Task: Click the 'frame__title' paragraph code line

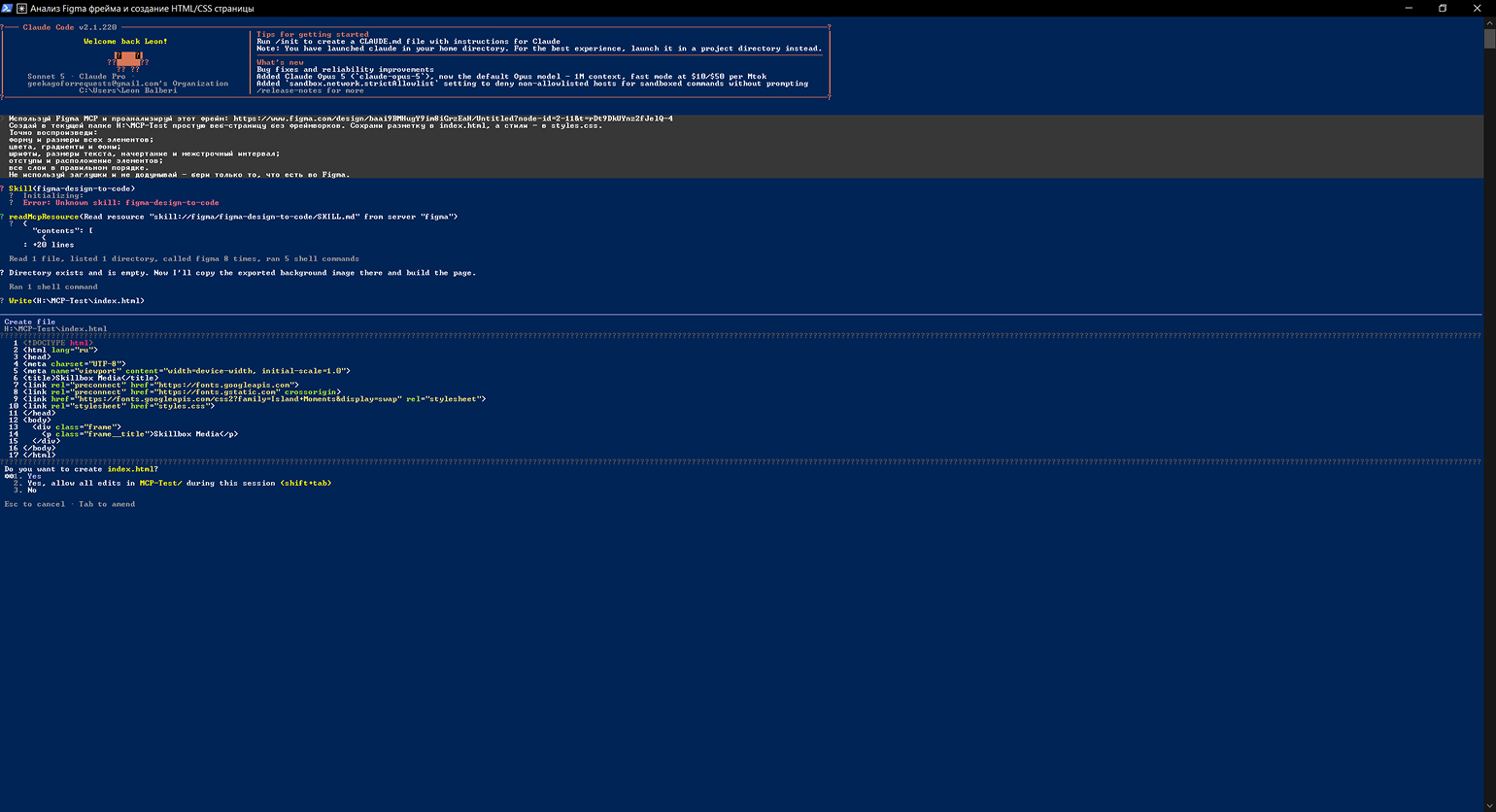Action: coord(140,434)
